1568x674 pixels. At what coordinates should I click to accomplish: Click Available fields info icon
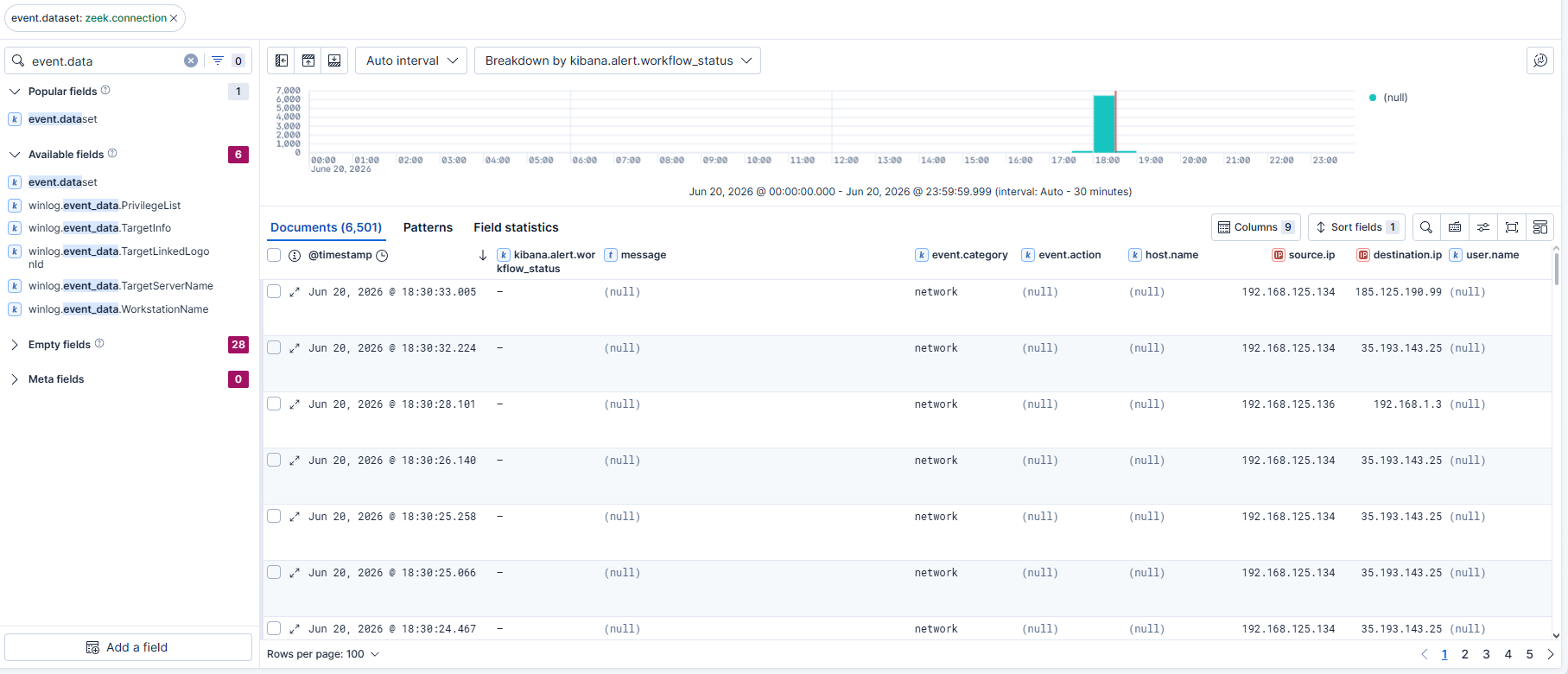(112, 154)
